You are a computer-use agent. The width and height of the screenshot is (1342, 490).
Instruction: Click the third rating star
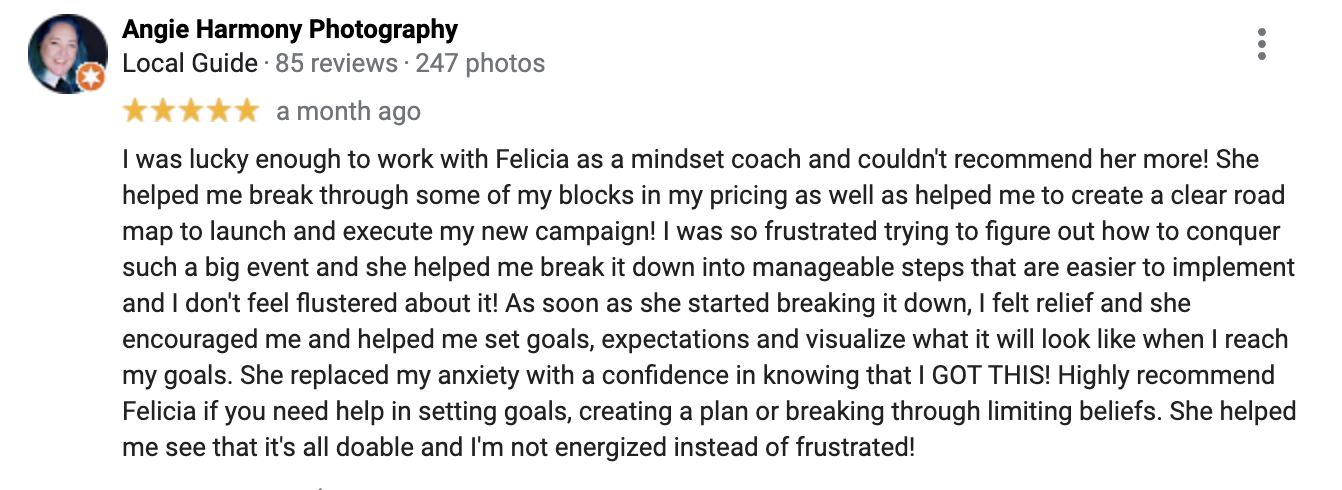[190, 112]
